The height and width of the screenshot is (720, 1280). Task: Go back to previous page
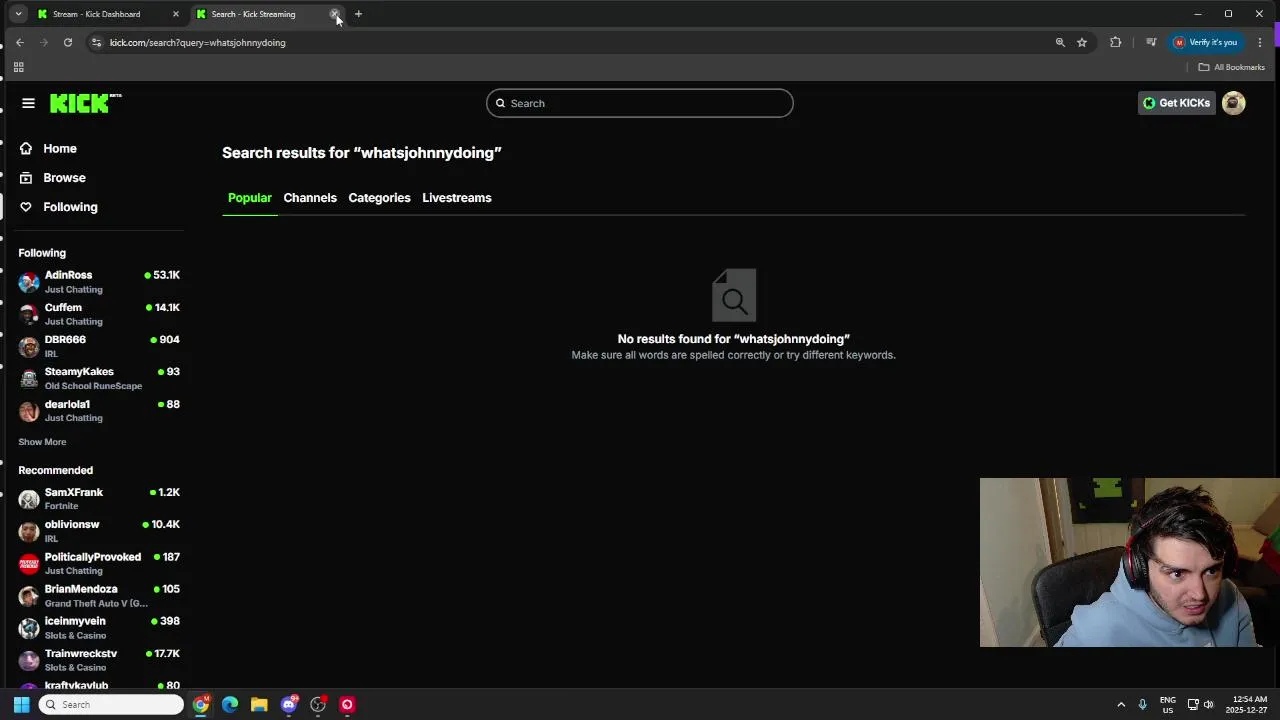[20, 42]
